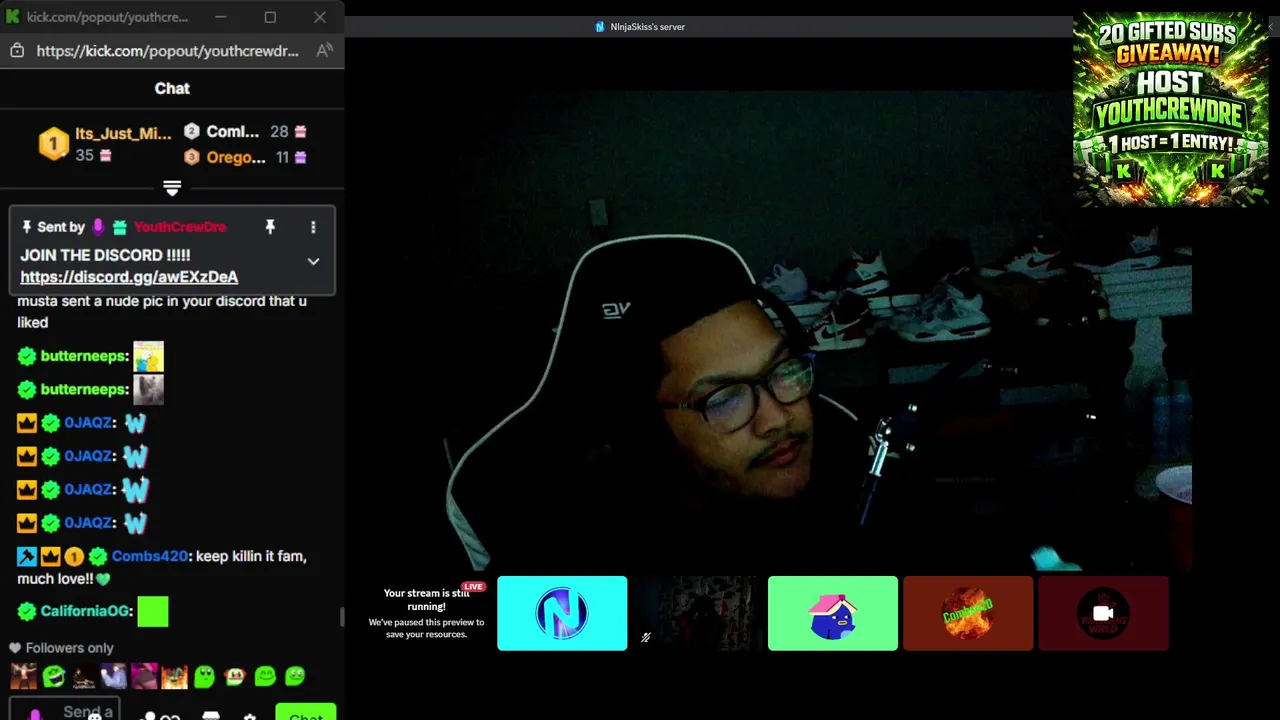The width and height of the screenshot is (1280, 720).
Task: Click the moderator sword badge beside Combs420
Action: [27, 556]
